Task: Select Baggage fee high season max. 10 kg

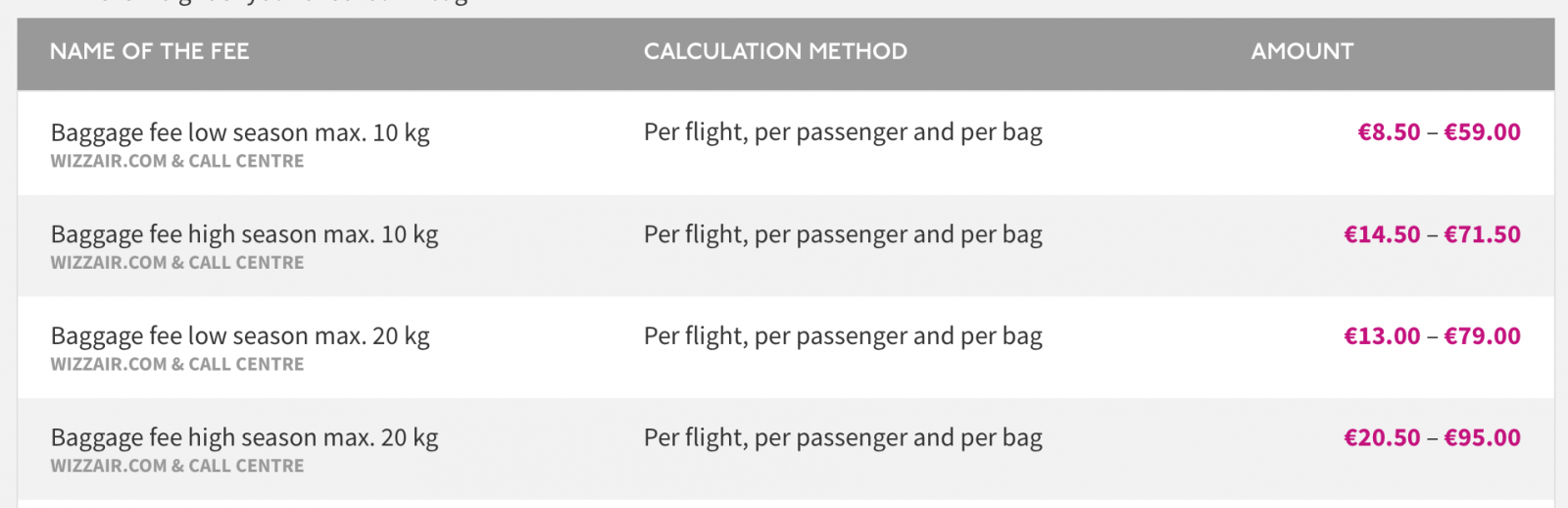Action: 244,235
